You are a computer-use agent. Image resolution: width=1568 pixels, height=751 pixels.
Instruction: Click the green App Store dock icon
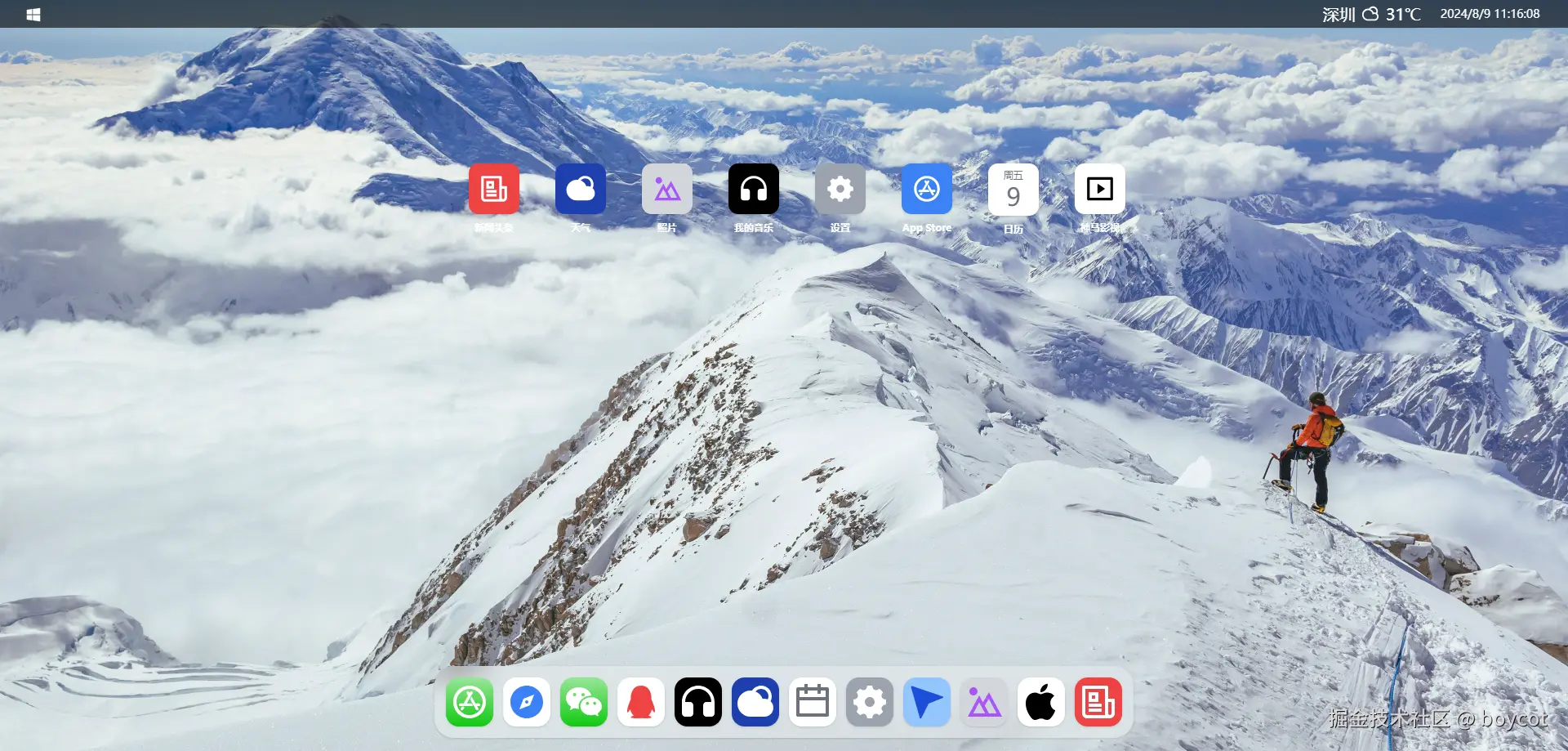point(470,702)
